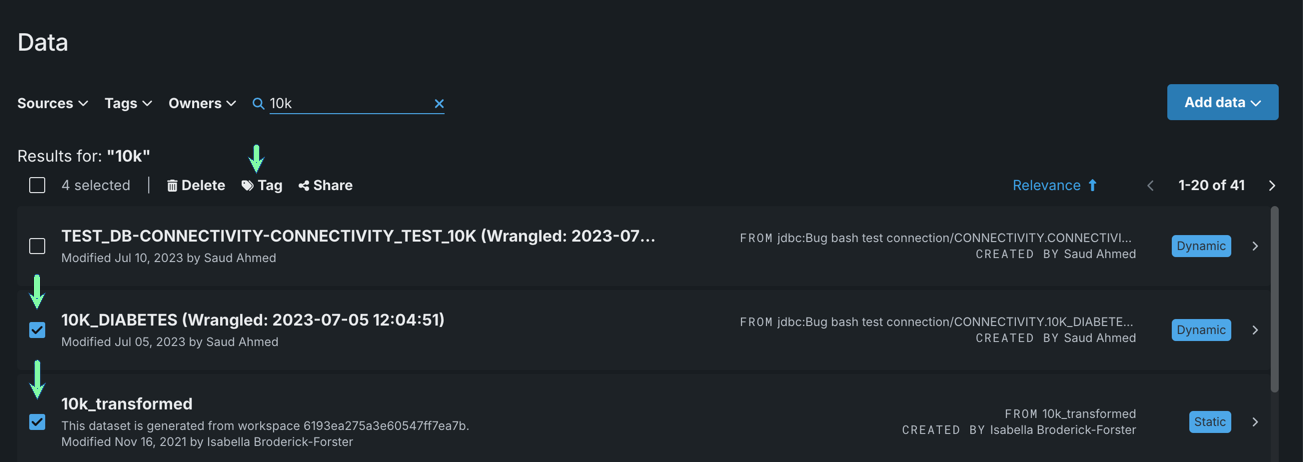Viewport: 1303px width, 462px height.
Task: Tag the selected datasets
Action: coord(262,185)
